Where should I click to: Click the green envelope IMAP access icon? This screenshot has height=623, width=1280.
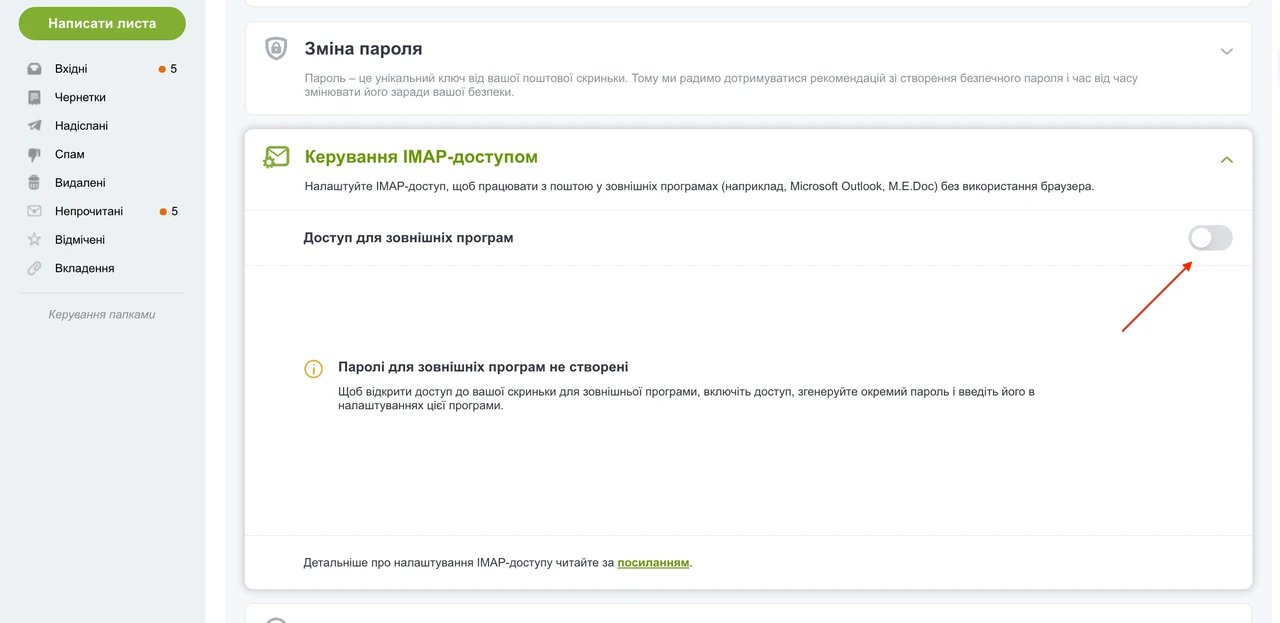pos(276,157)
